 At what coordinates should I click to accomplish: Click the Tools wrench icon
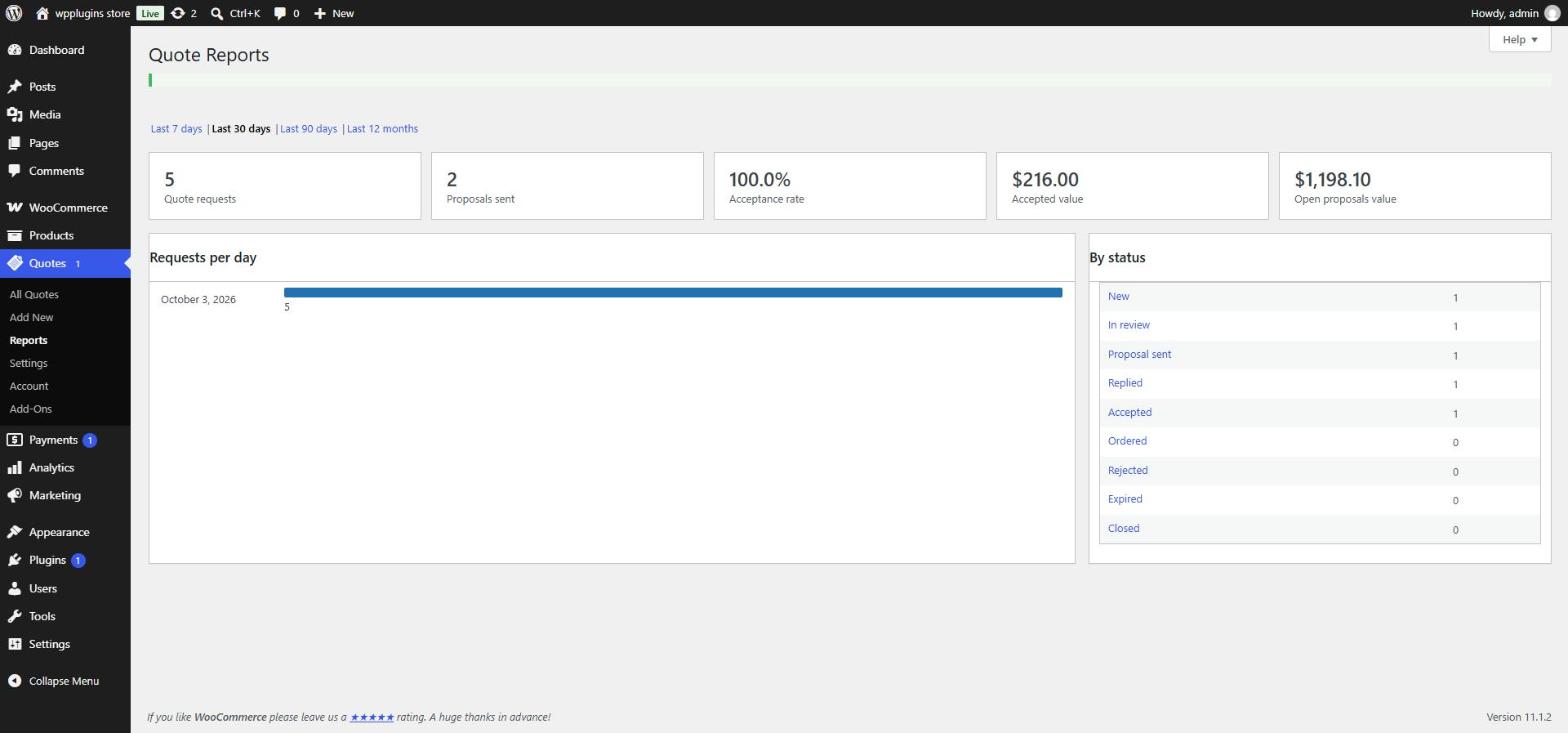[x=15, y=616]
